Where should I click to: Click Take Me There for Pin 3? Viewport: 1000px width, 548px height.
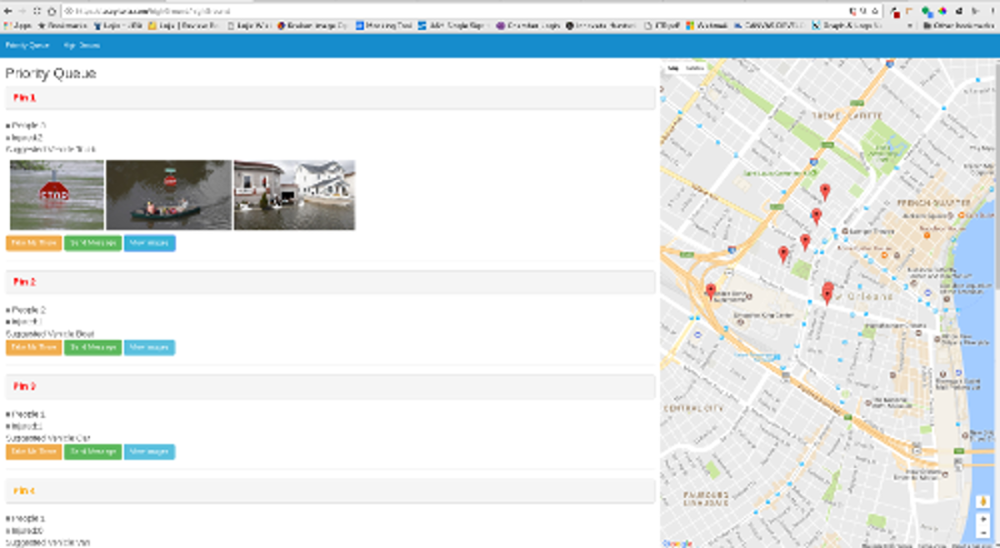pos(34,452)
